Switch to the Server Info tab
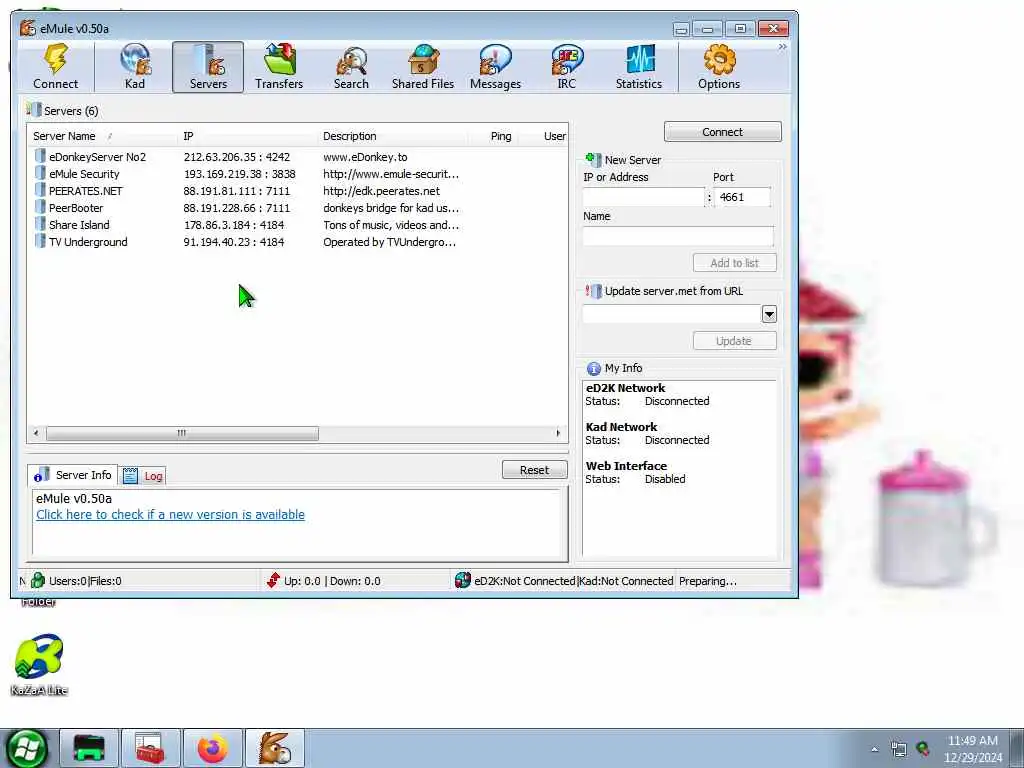Viewport: 1024px width, 768px height. (73, 475)
